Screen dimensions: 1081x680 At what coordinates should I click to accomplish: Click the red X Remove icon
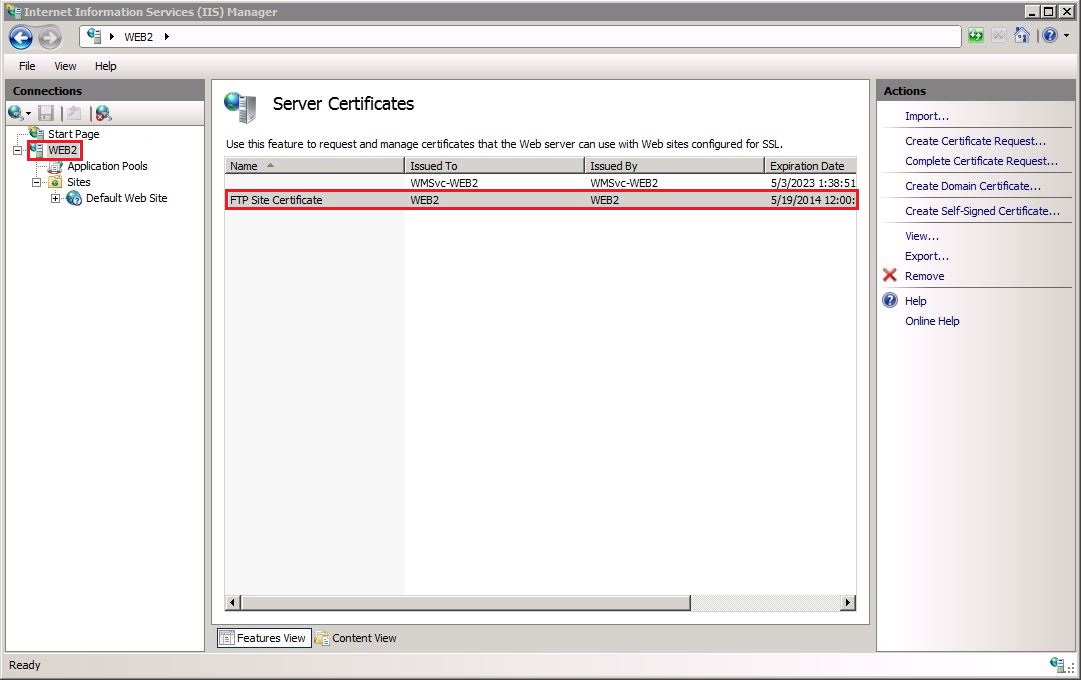pos(890,276)
